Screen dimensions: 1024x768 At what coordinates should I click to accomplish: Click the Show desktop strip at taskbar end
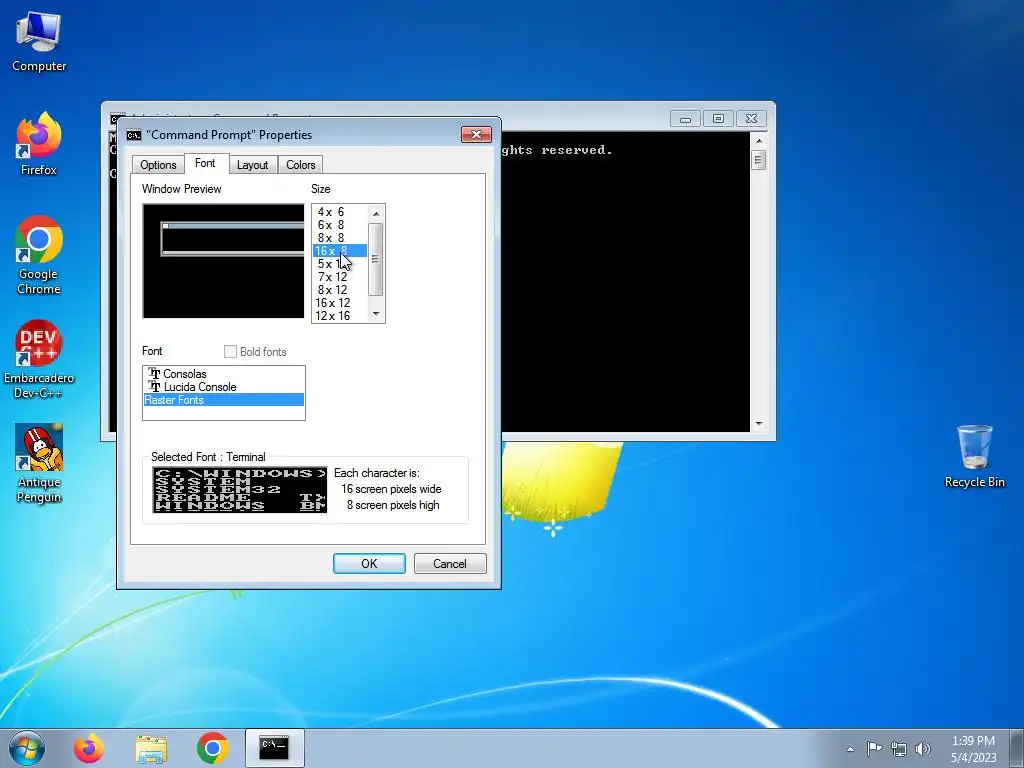pos(1017,748)
